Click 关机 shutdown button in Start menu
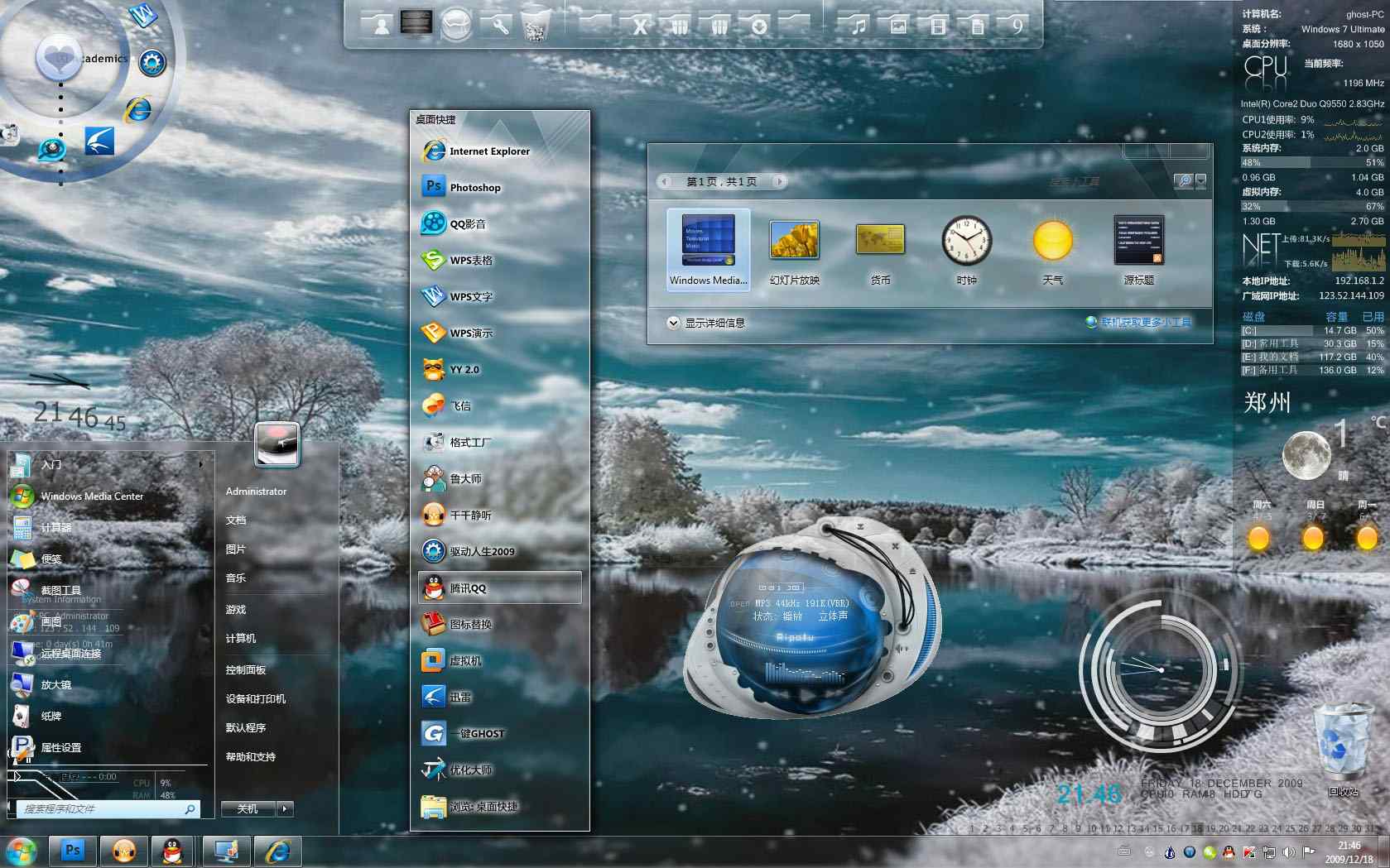This screenshot has height=868, width=1390. pos(248,808)
